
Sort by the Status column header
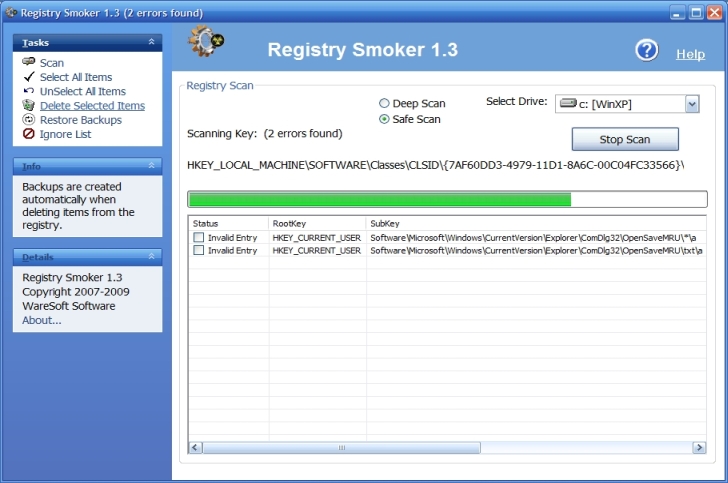[228, 223]
